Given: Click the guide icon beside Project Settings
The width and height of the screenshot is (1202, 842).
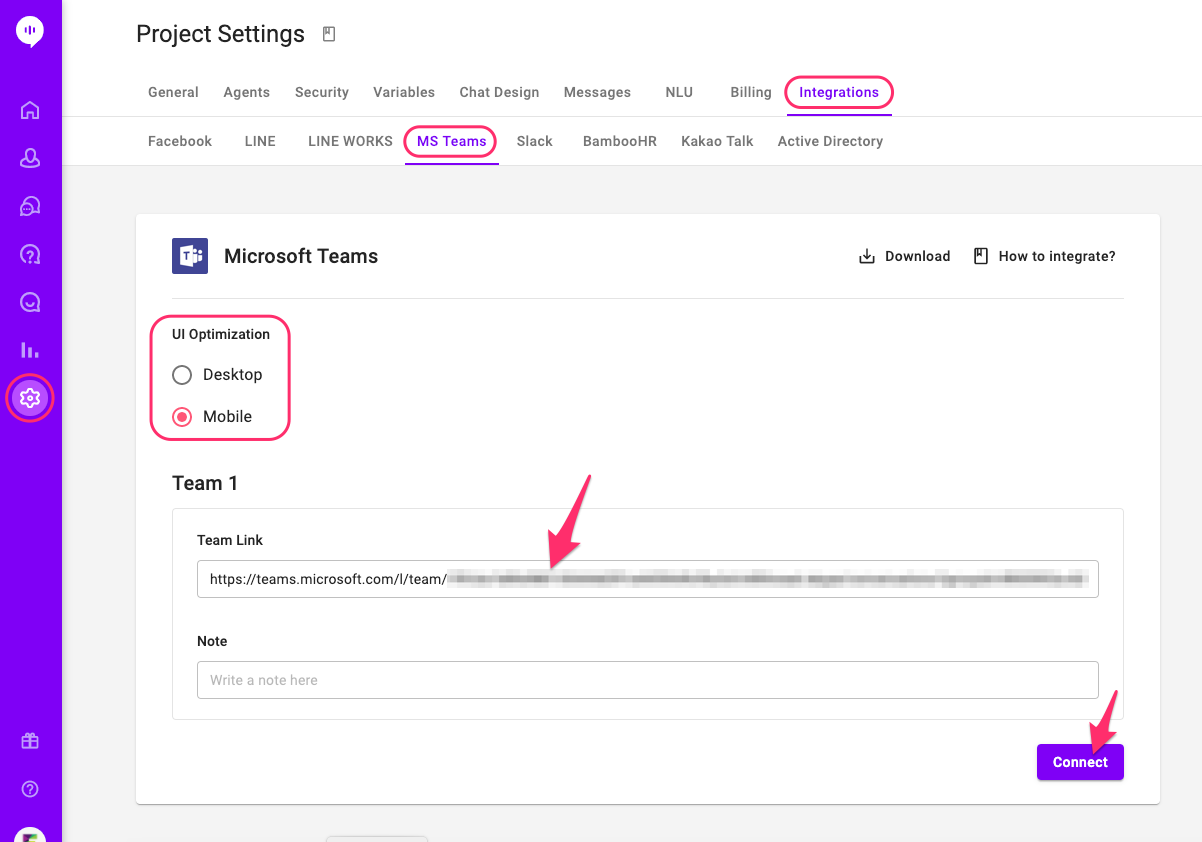Looking at the screenshot, I should pyautogui.click(x=329, y=35).
